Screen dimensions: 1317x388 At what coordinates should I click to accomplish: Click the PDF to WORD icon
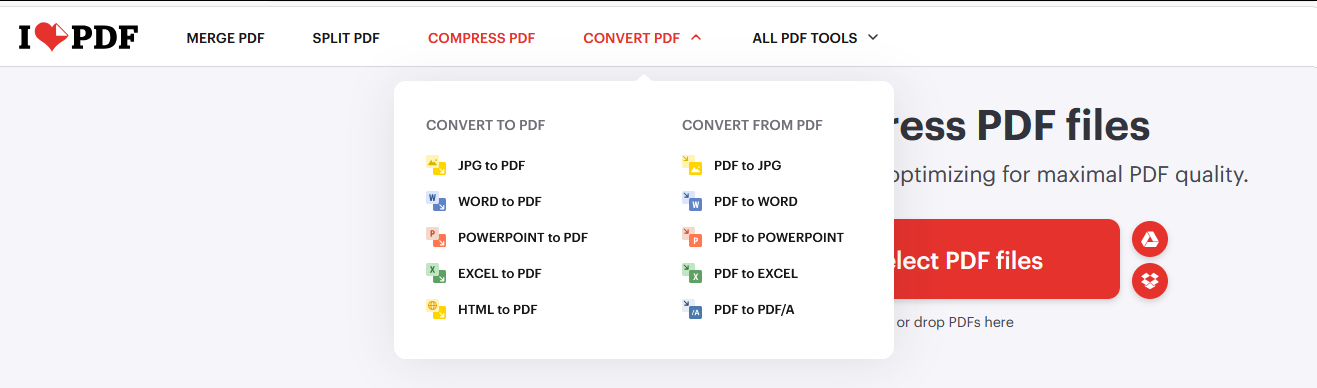(x=692, y=201)
